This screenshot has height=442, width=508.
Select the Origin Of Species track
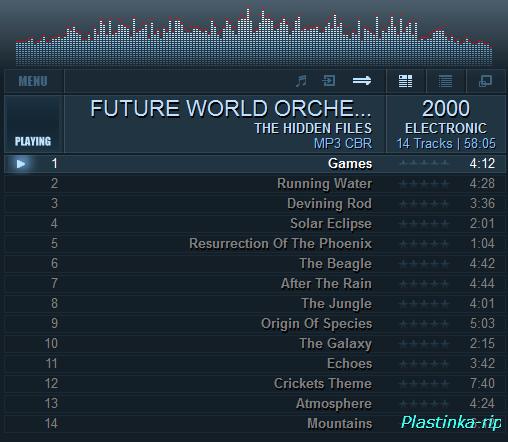[x=255, y=324]
